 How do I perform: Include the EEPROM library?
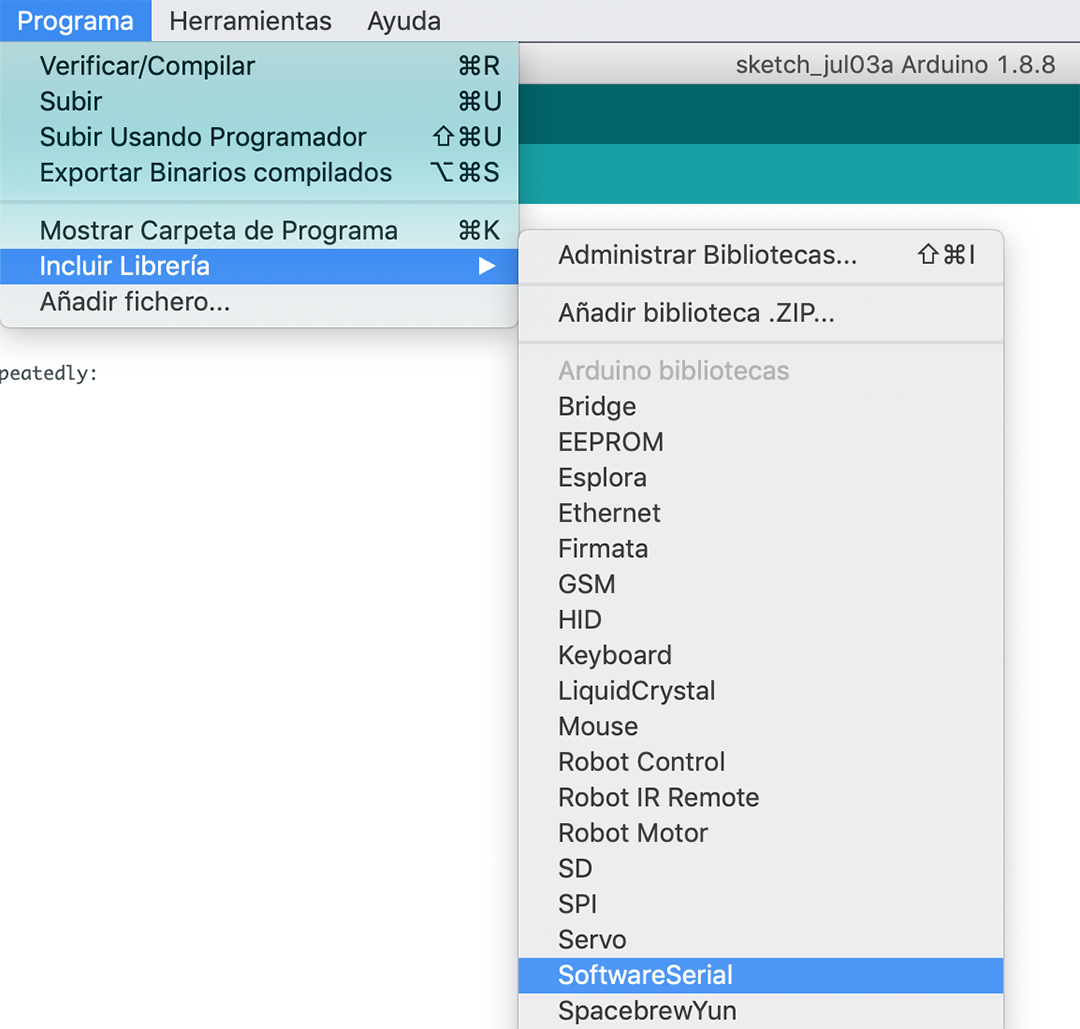coord(610,442)
